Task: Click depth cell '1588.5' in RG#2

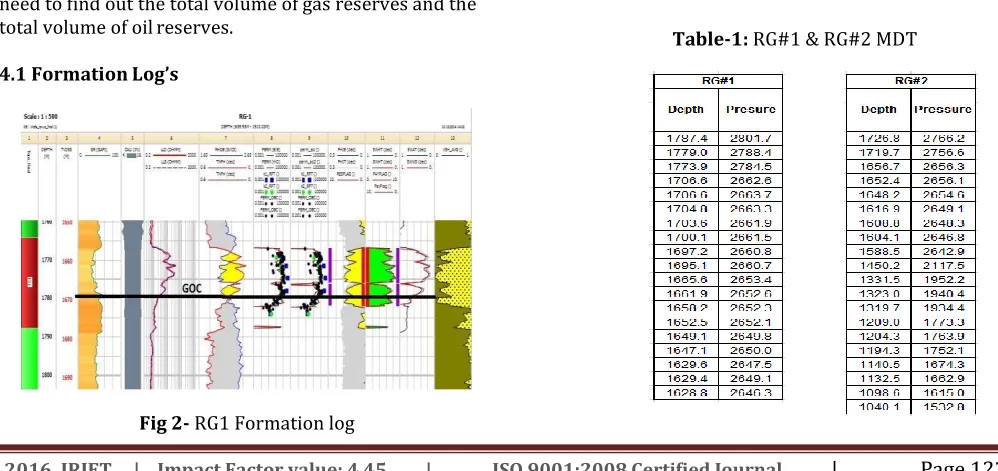Action: pos(879,251)
